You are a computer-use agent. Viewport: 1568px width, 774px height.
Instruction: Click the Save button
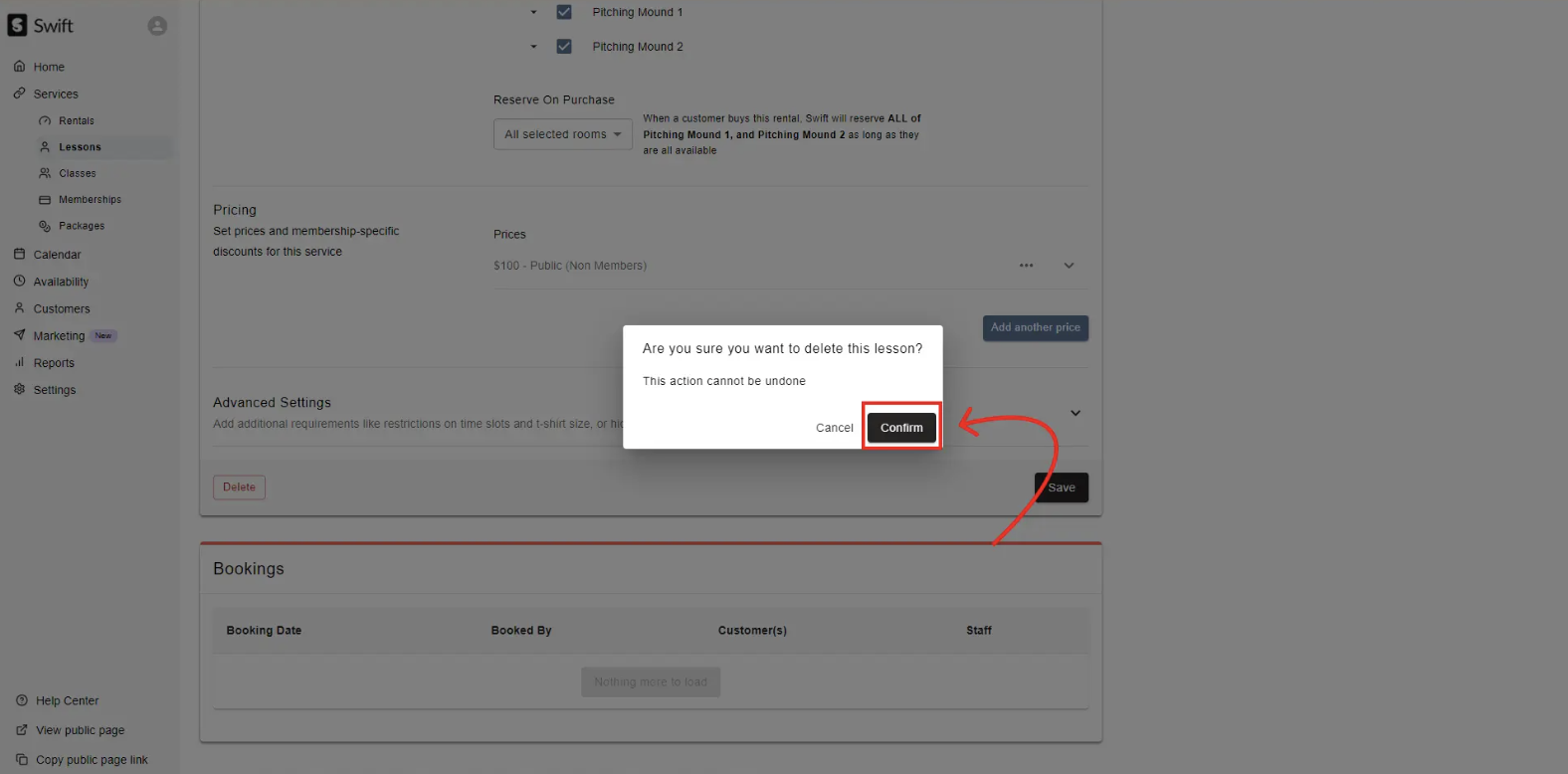[1062, 487]
